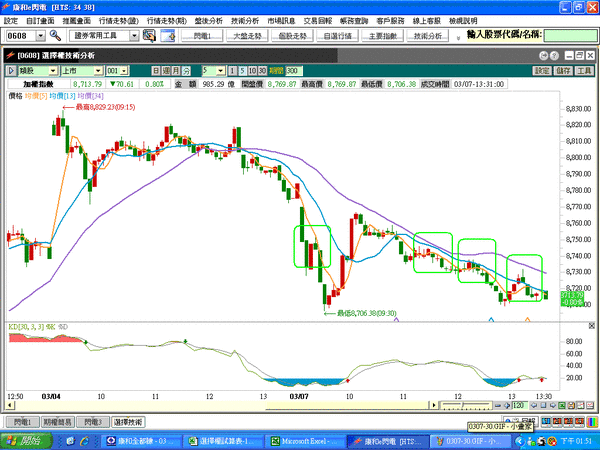Click the 大盤走勢 toolbar button

coord(248,36)
